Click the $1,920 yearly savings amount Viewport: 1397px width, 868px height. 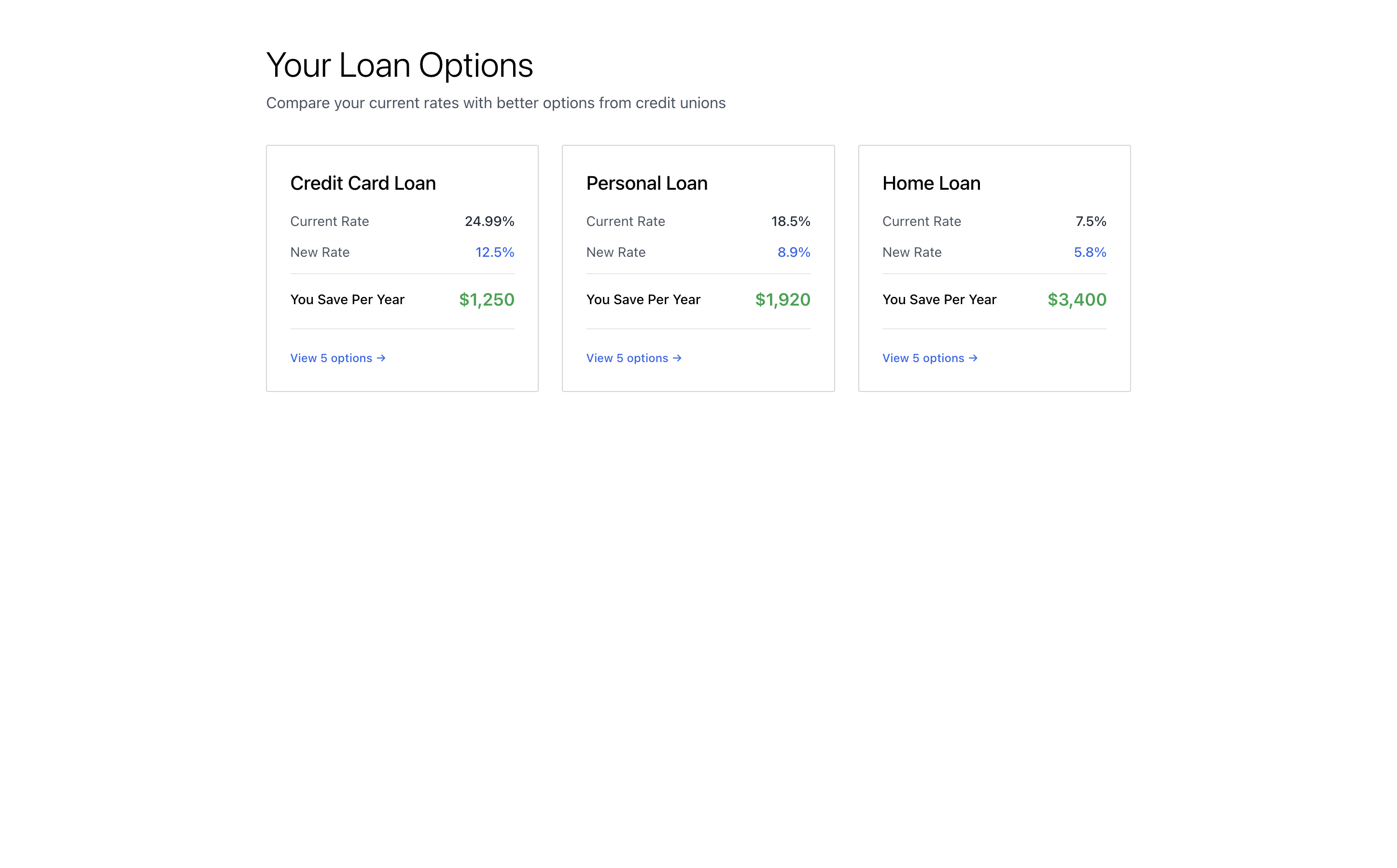coord(782,300)
